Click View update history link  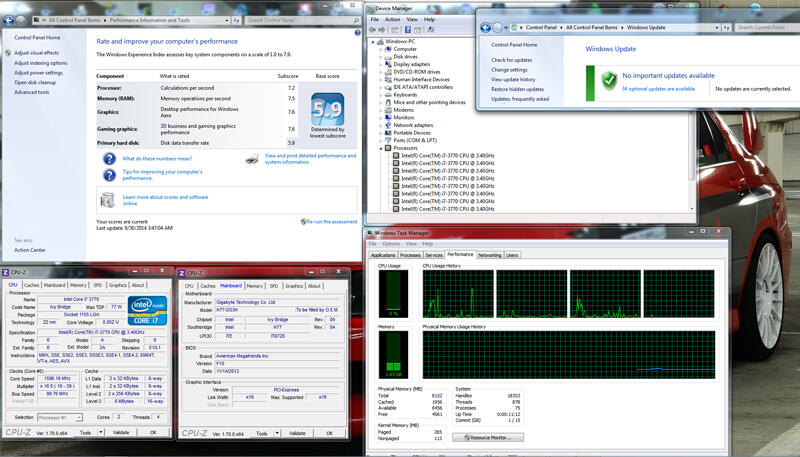[513, 80]
